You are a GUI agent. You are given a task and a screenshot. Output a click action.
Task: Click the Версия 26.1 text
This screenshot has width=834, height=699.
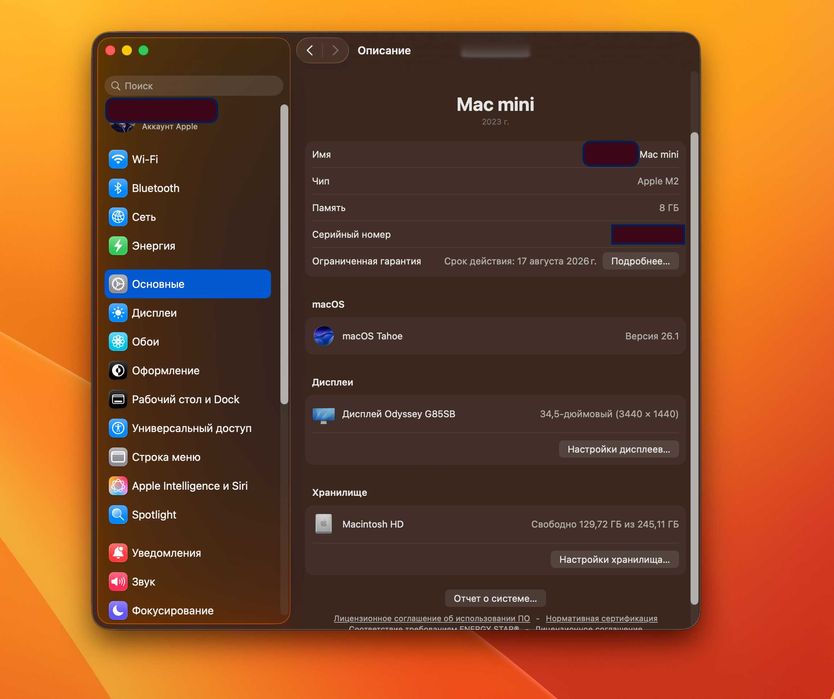pyautogui.click(x=652, y=336)
